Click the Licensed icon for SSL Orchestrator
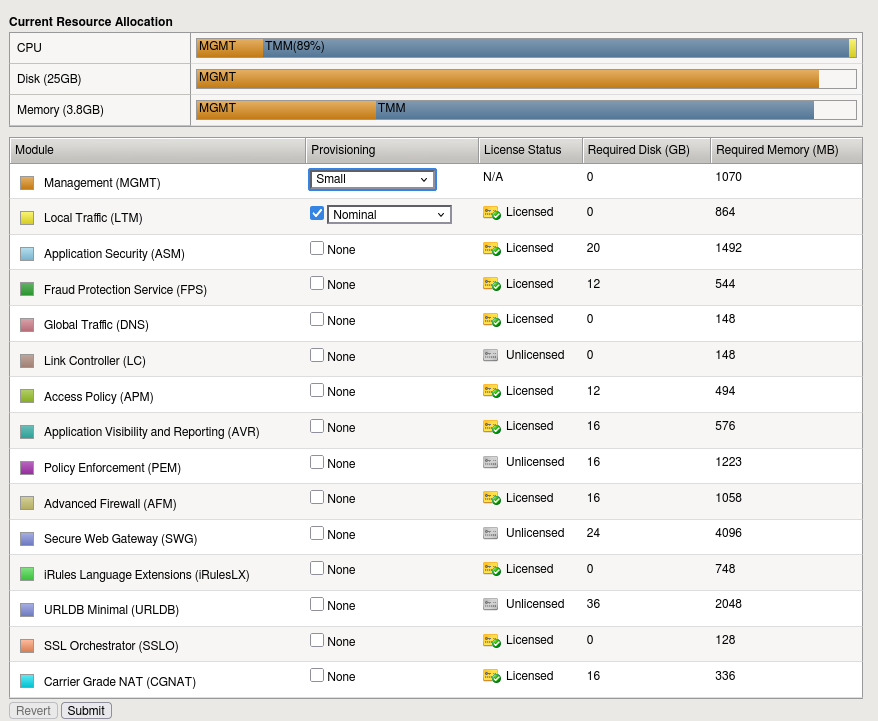This screenshot has height=721, width=878. pyautogui.click(x=491, y=641)
